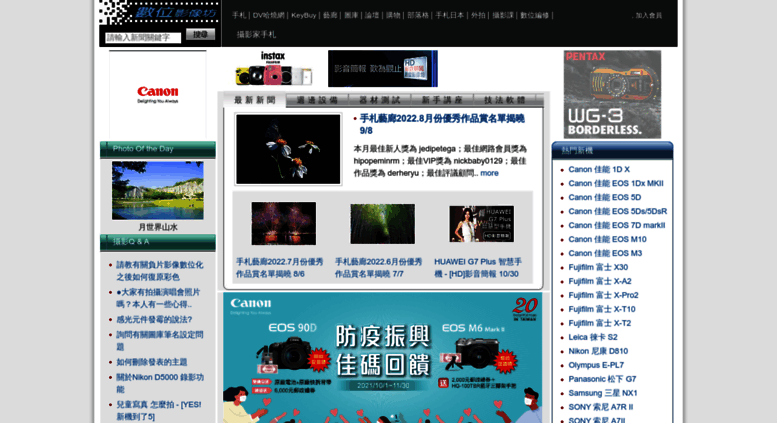Open the 外拍 nav item

[x=478, y=15]
